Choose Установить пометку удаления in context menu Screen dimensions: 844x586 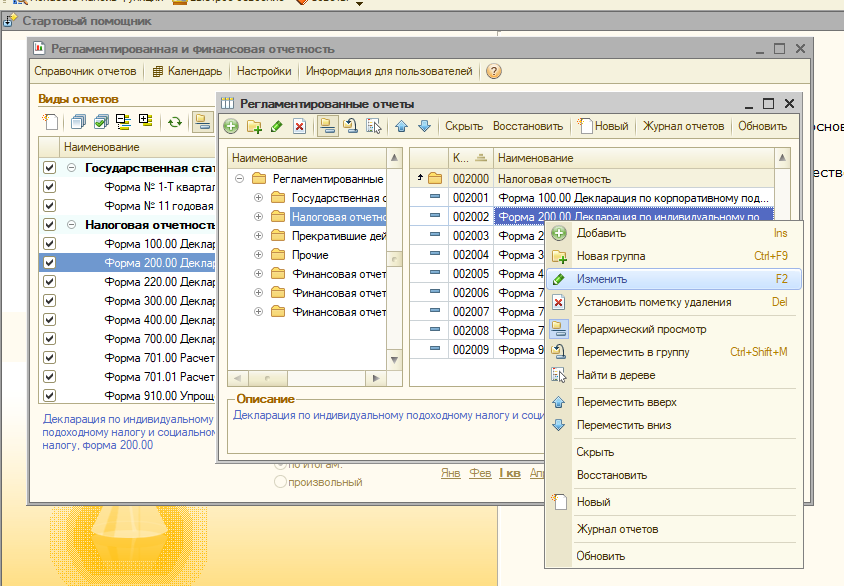click(674, 302)
